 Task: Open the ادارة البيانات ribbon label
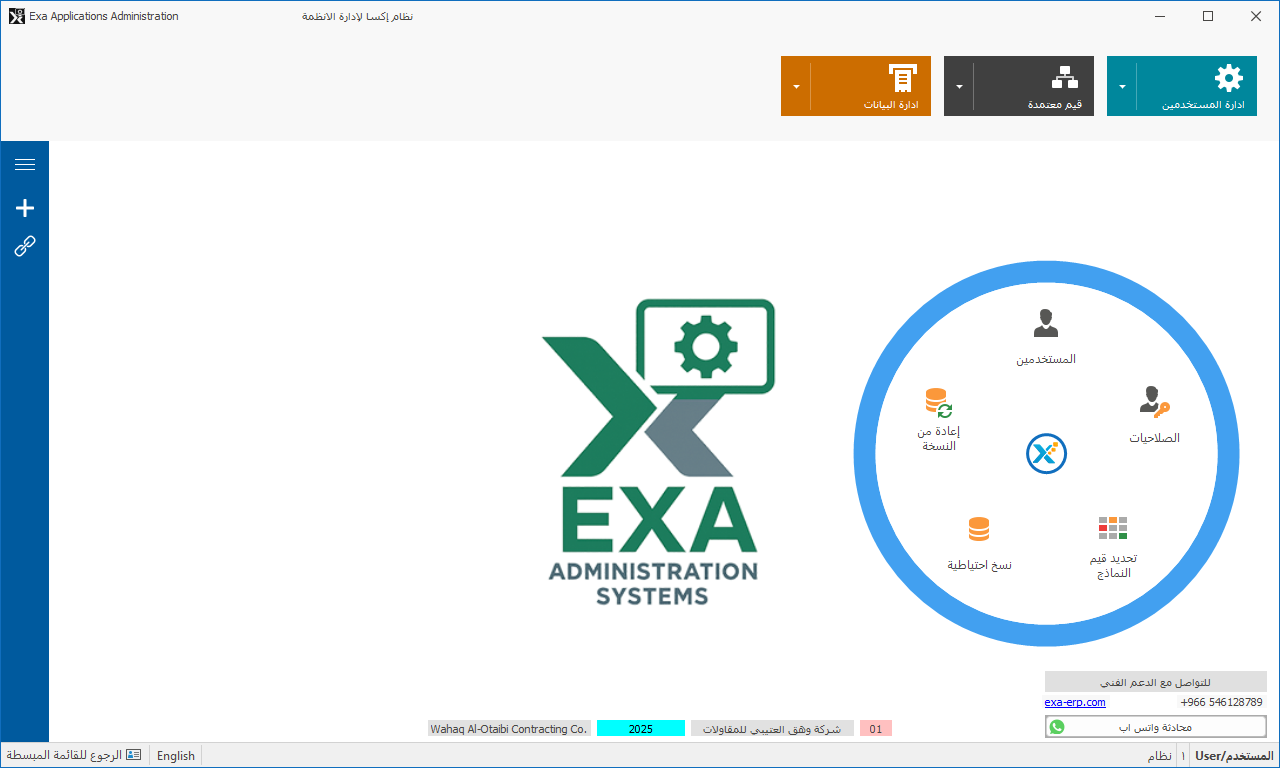click(x=891, y=105)
